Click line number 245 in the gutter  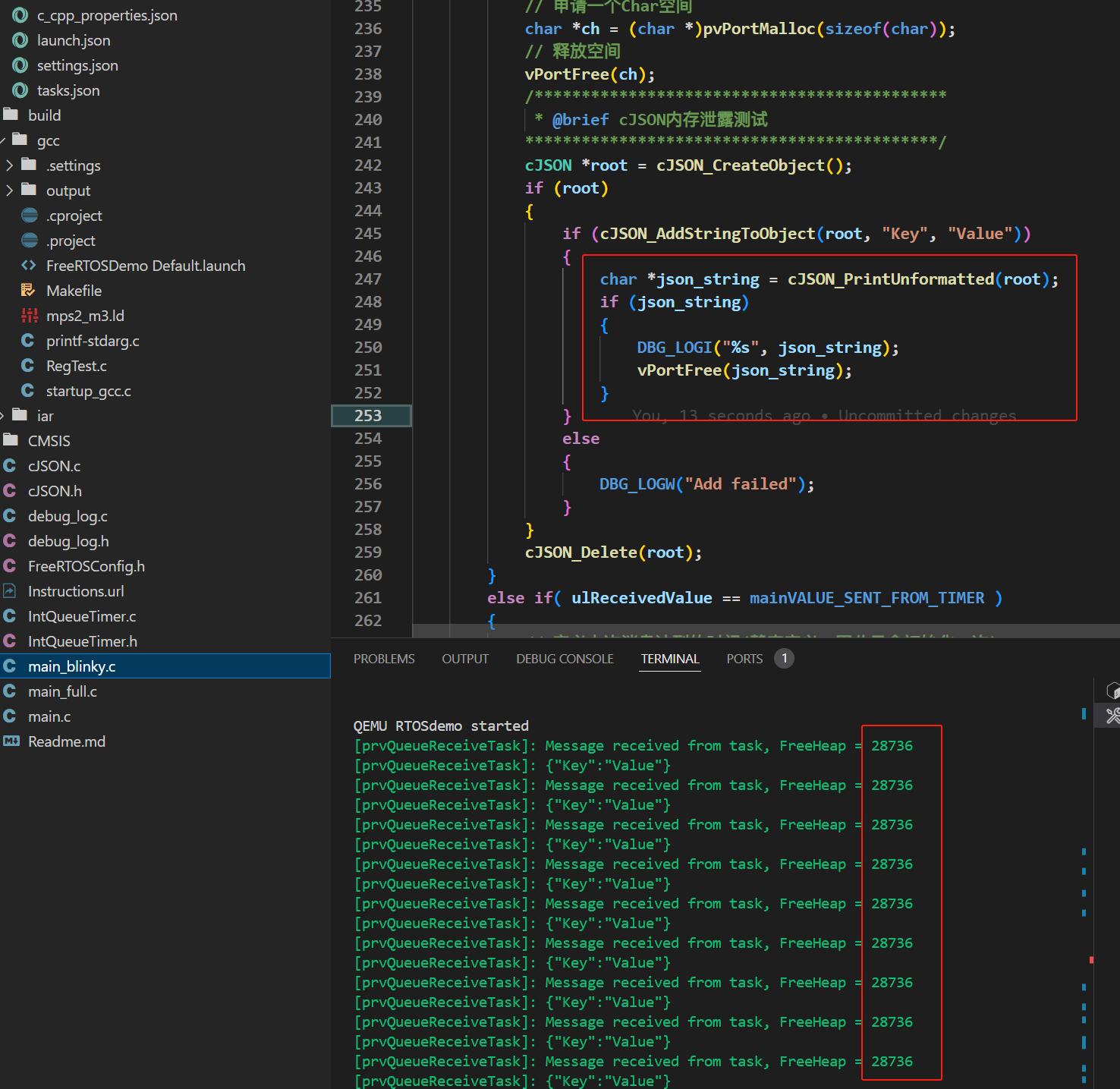pyautogui.click(x=368, y=234)
